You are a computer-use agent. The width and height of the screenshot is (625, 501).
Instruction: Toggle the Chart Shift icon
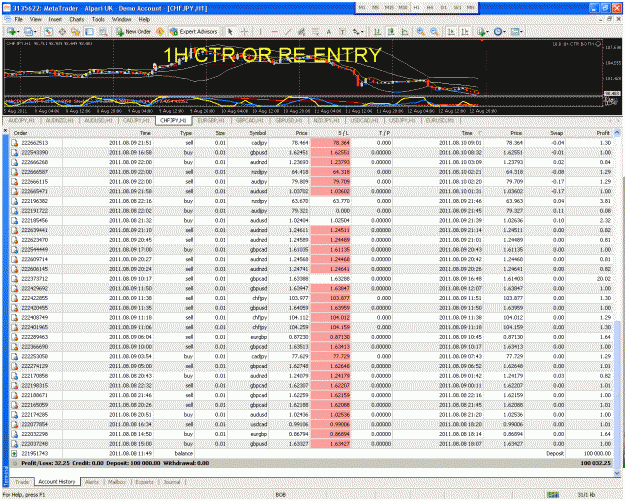coord(464,31)
